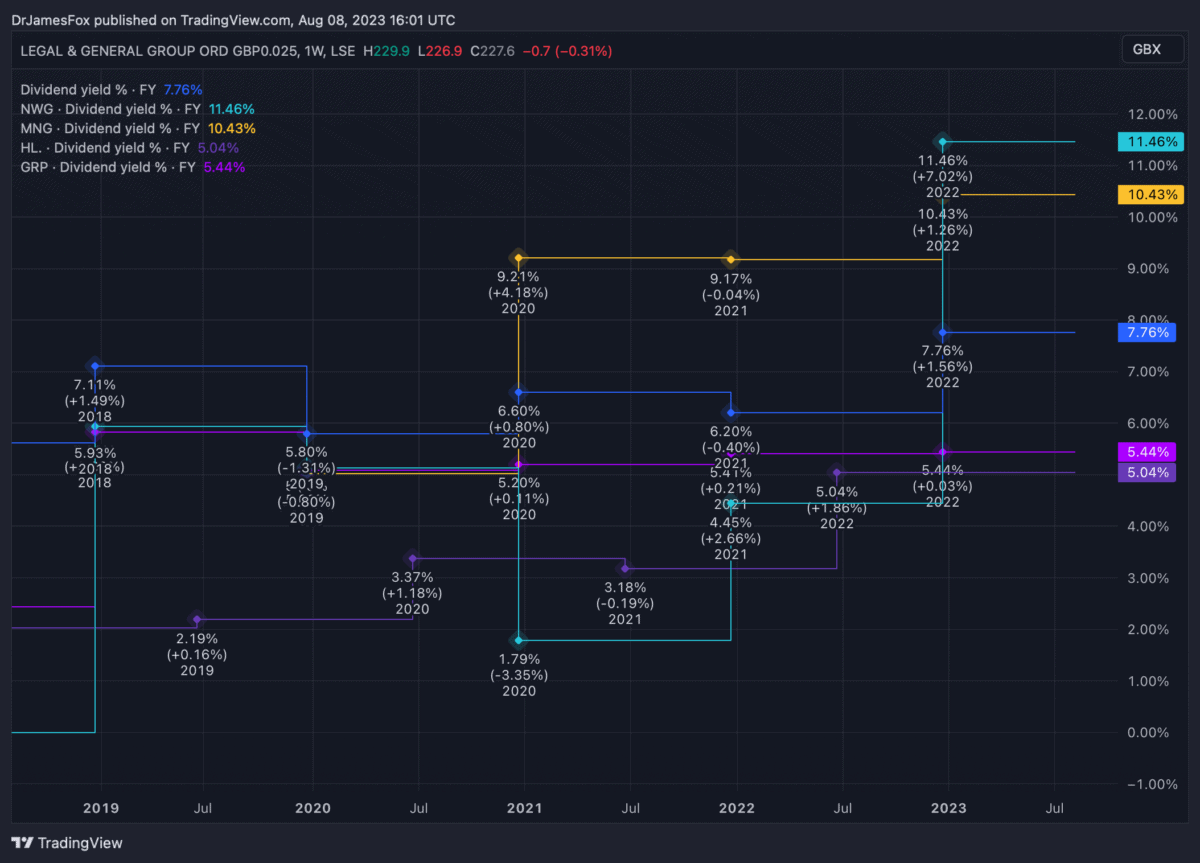Pick the yellow 9.17% 2021 marker
1200x863 pixels.
point(731,259)
